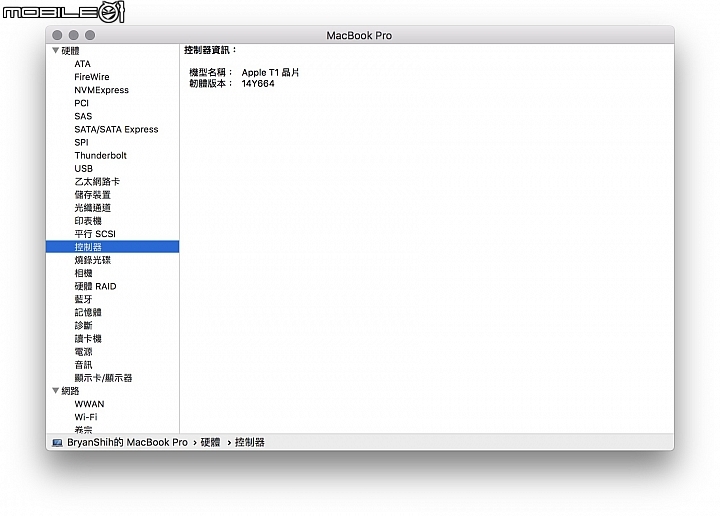Select SPI in the sidebar
This screenshot has width=720, height=516.
pyautogui.click(x=81, y=142)
